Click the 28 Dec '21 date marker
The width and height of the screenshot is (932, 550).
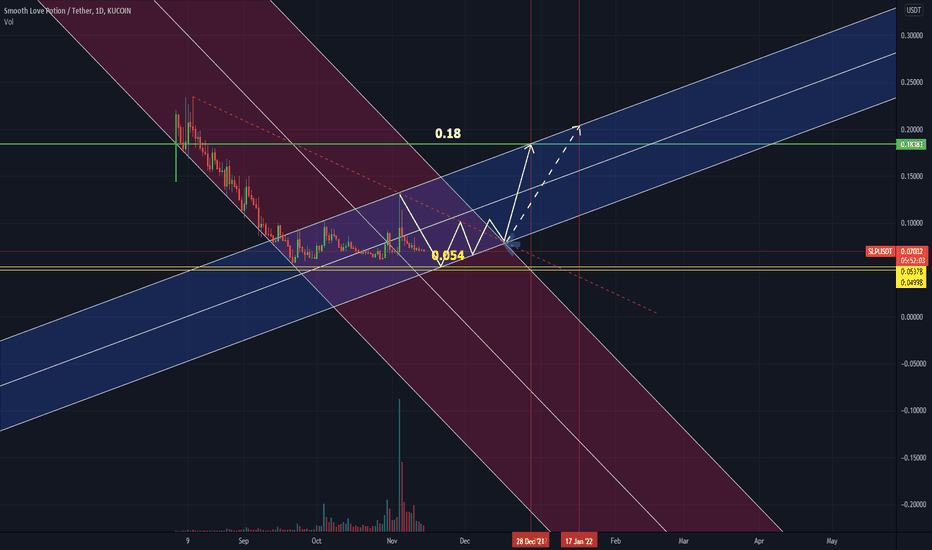pyautogui.click(x=531, y=541)
